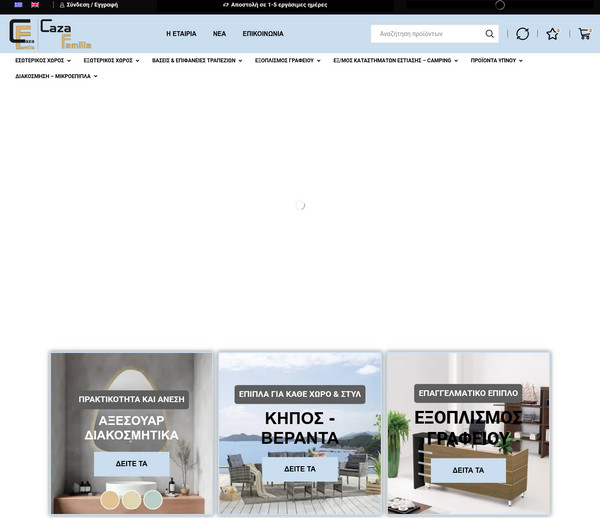Open the ΑΞΕΣΟΥΑΡ ΔΙΑΚΟΣΜΗΤΙΚΑ heading

click(x=132, y=428)
